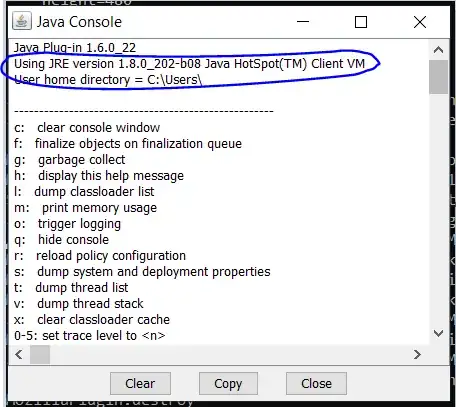Viewport: 456px width, 407px height.
Task: Click 'm: print memory usage' line
Action: [x=85, y=208]
